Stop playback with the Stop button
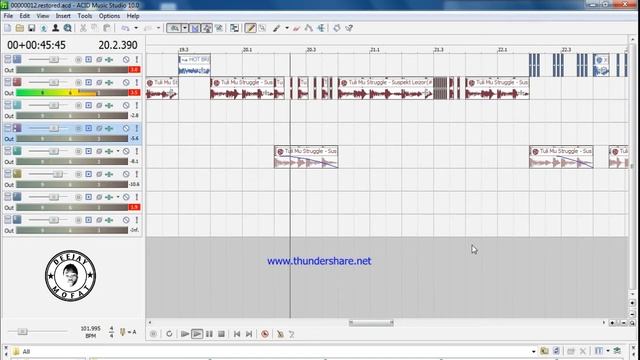 (221, 334)
